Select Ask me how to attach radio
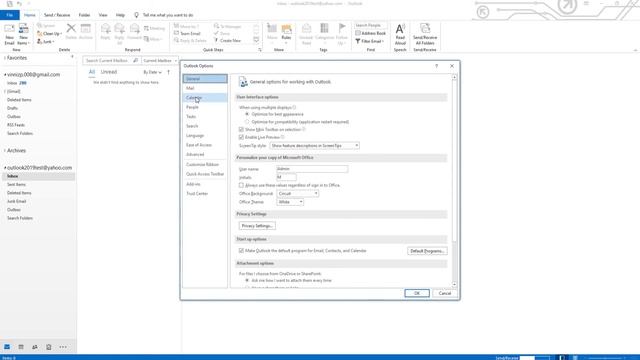Screen dimensions: 640x360 247,280
